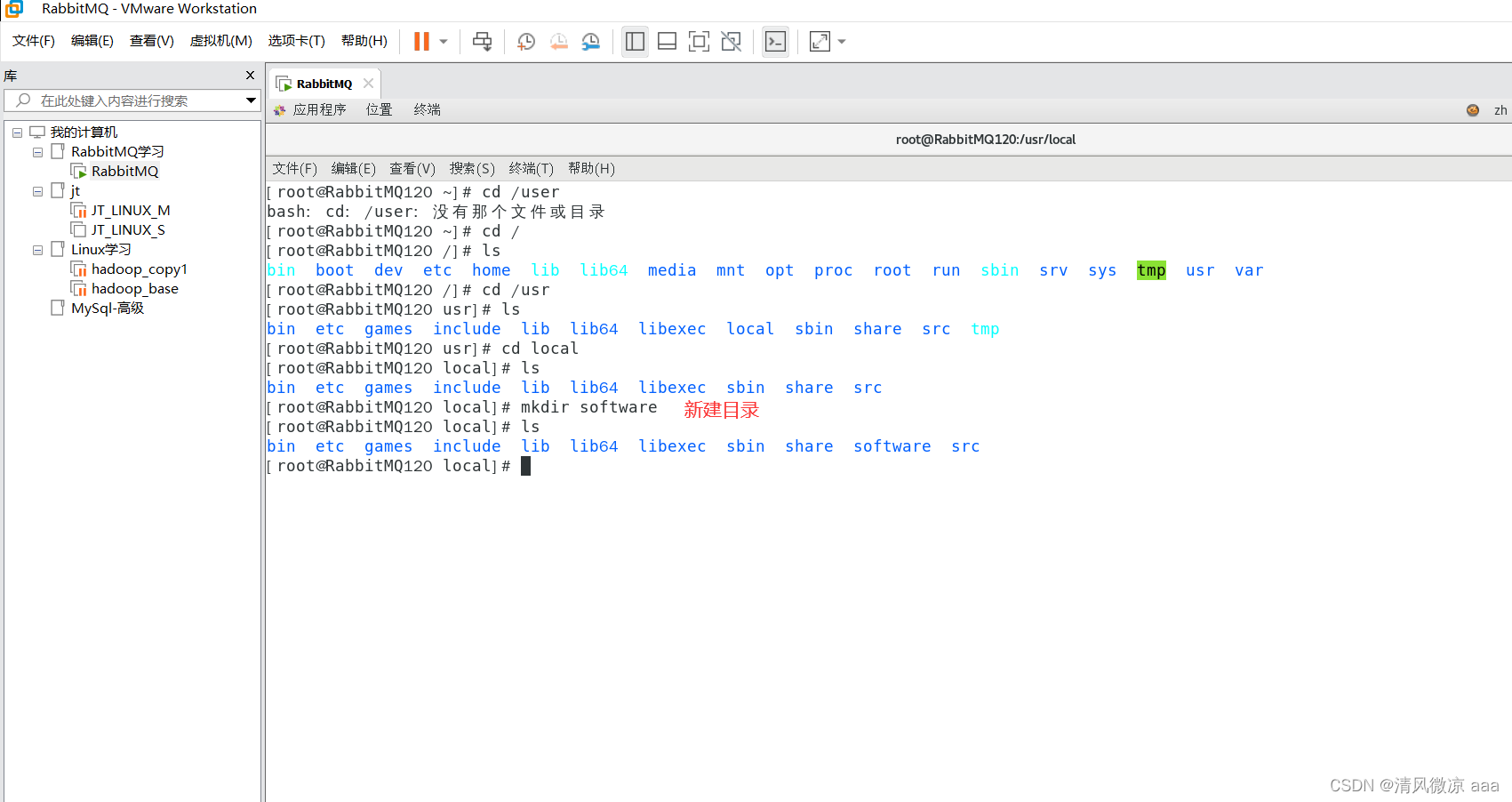Collapse the RabbitMQ学习 folder
Viewport: 1512px width, 802px height.
[x=37, y=152]
